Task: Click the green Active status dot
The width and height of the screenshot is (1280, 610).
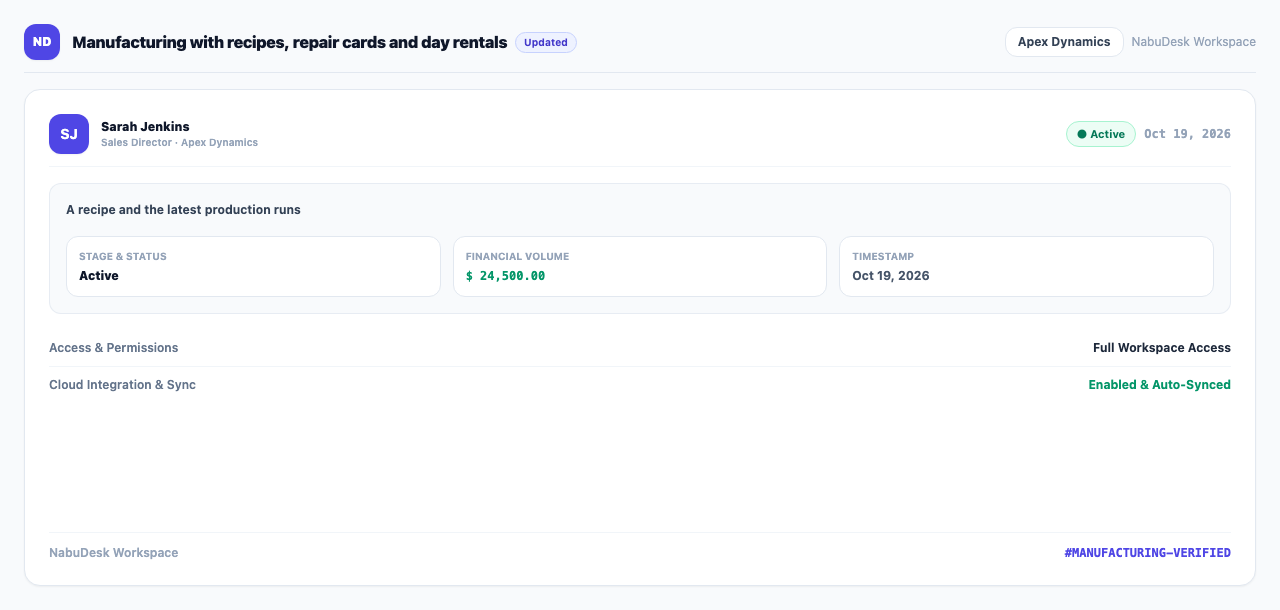Action: [x=1082, y=134]
